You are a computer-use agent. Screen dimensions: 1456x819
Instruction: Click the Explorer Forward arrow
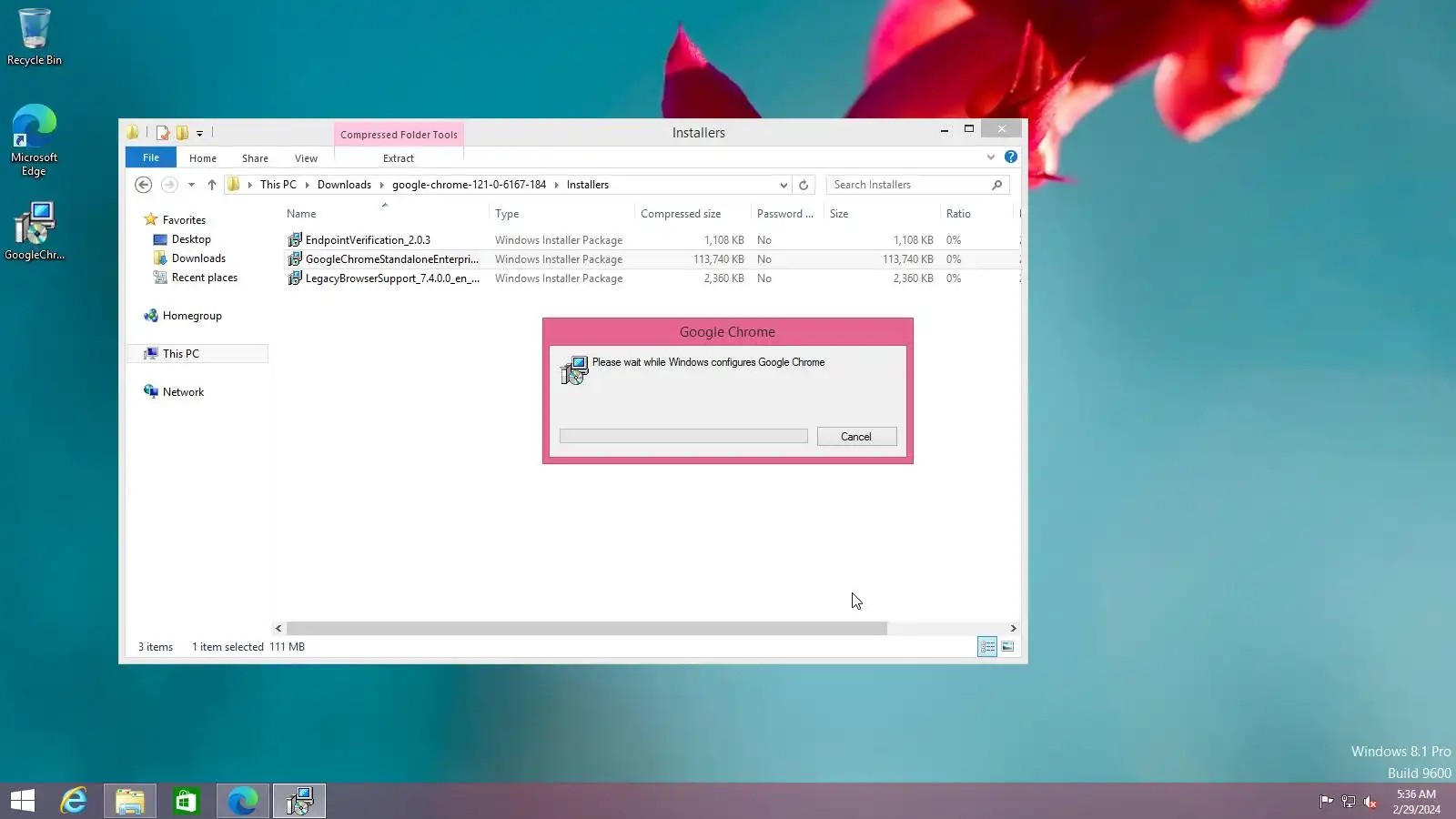click(x=169, y=185)
